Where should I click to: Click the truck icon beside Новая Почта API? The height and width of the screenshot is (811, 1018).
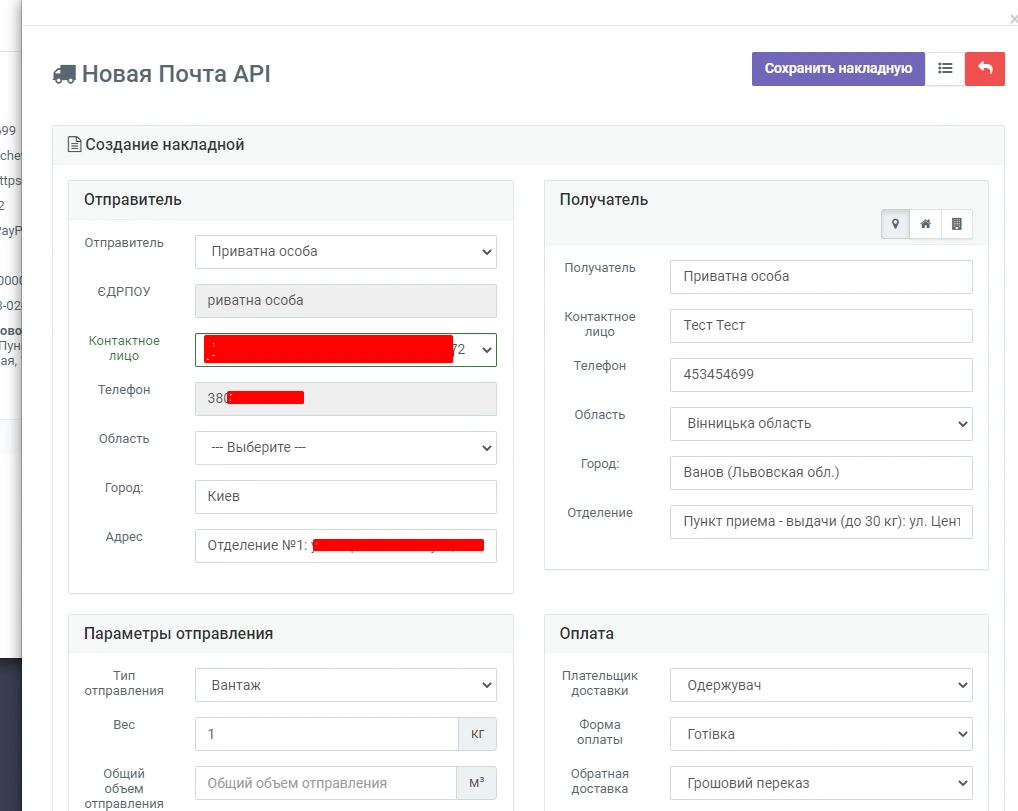point(64,74)
